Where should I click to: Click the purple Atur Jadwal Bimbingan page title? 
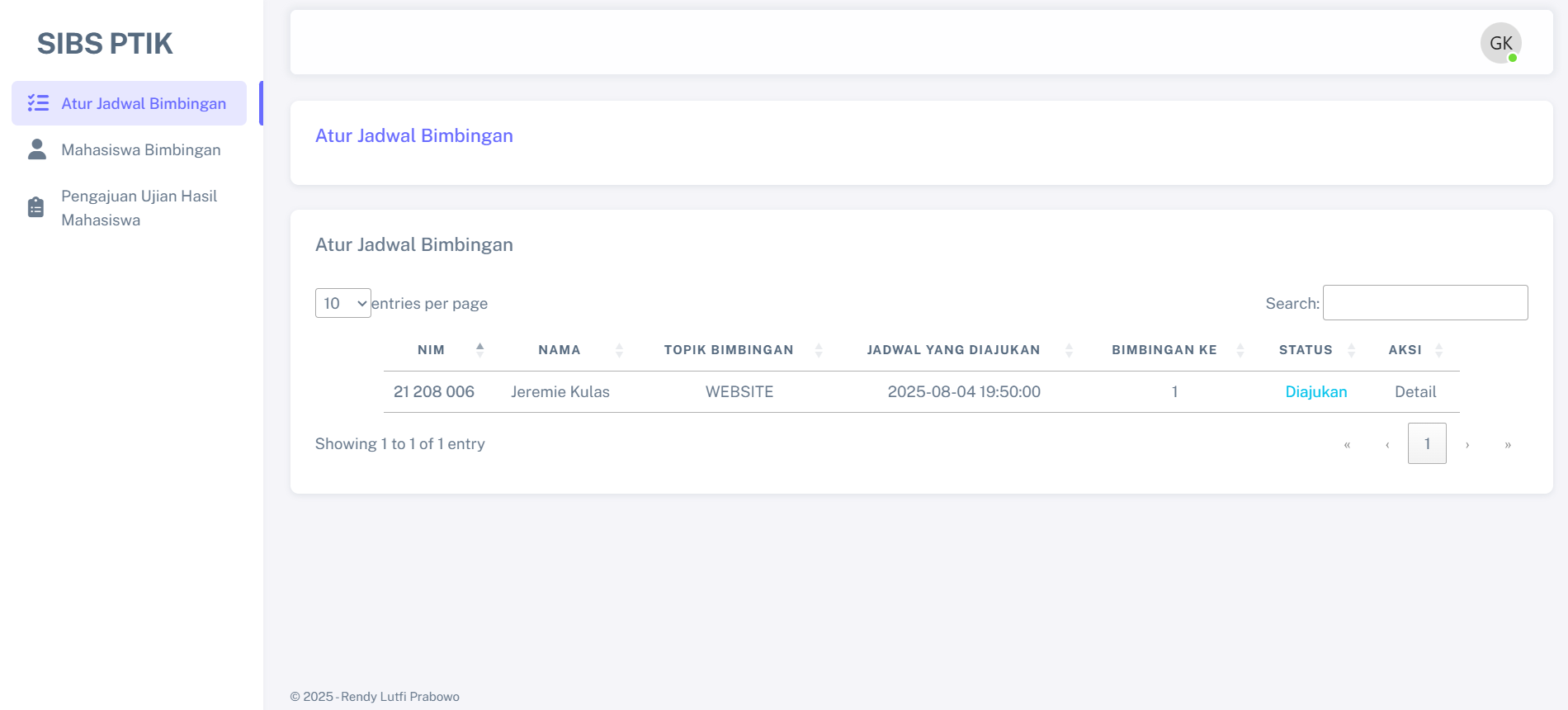click(x=414, y=135)
